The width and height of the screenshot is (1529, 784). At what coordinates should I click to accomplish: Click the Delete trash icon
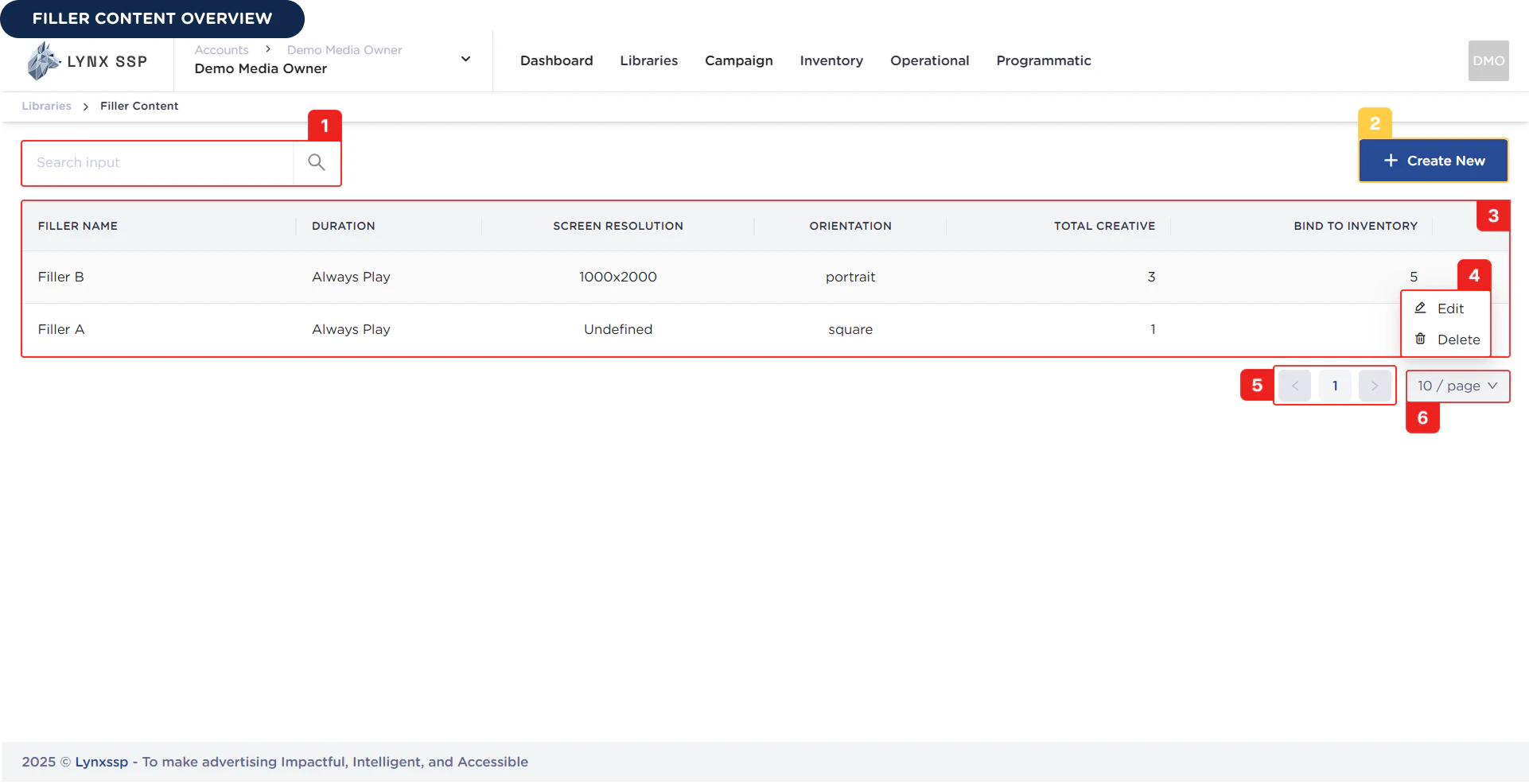click(x=1420, y=339)
